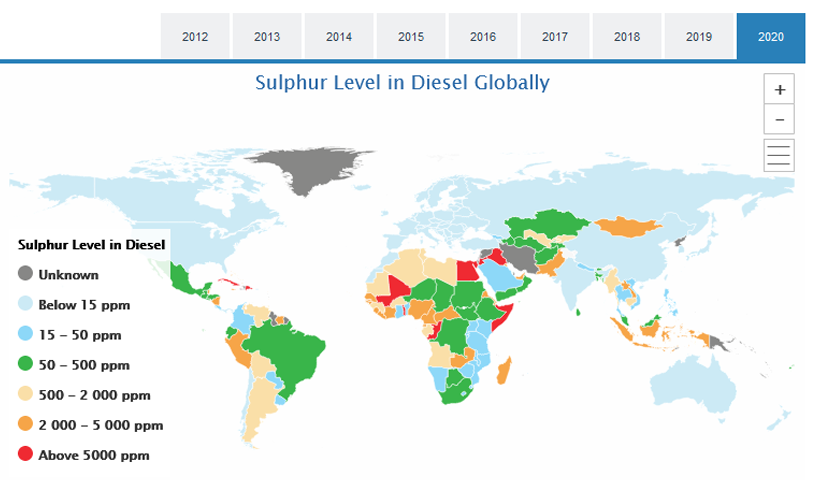Click the '2 000 – 5 000 ppm' legend label
820x480 pixels.
(101, 426)
